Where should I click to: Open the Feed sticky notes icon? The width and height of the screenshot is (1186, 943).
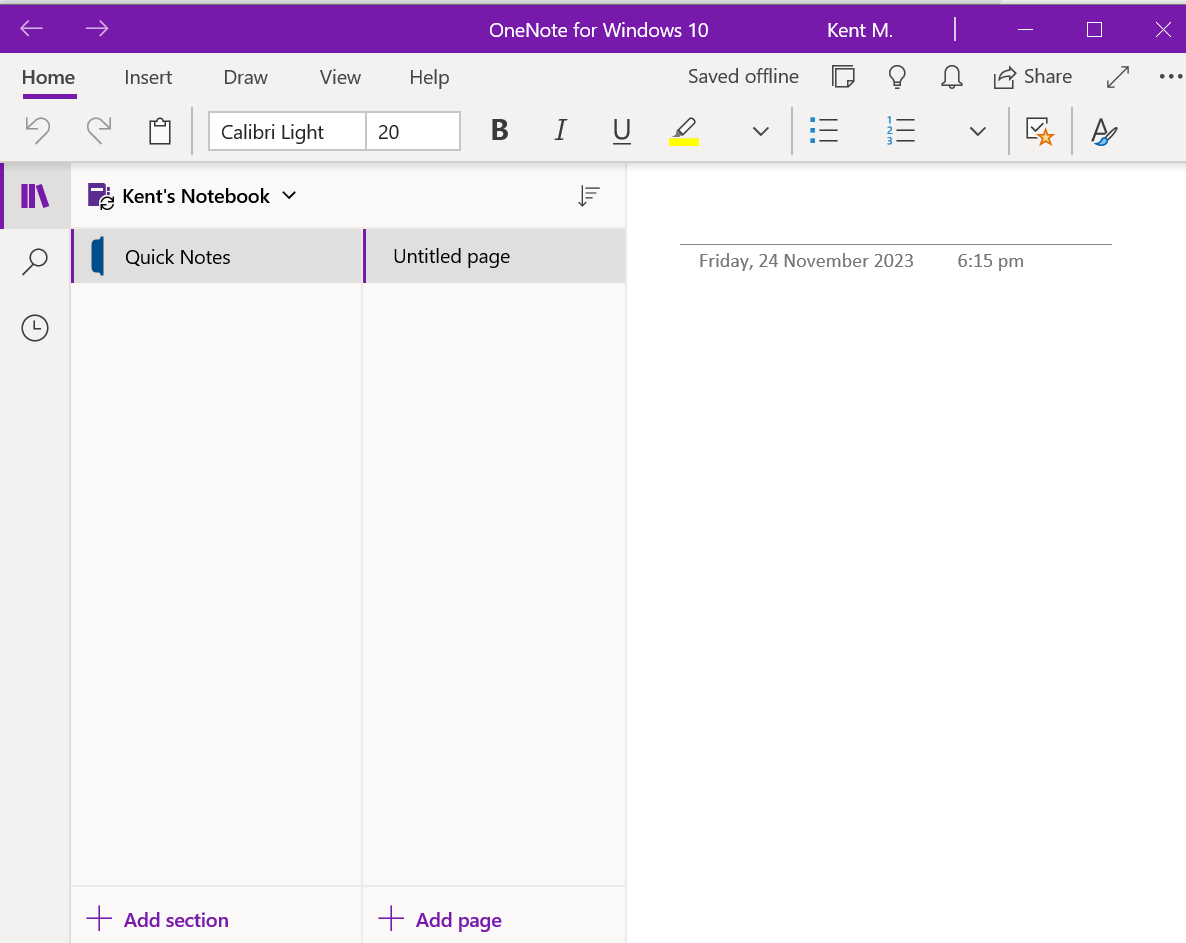click(843, 76)
